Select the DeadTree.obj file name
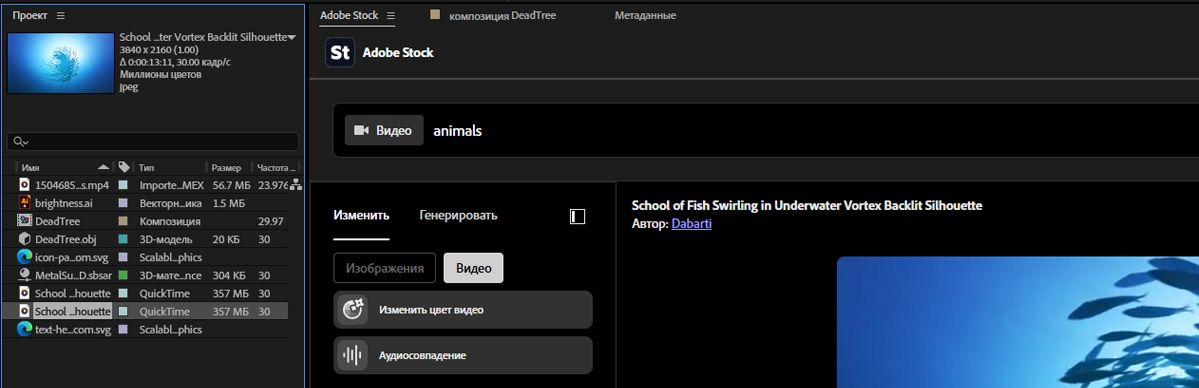 click(x=66, y=239)
